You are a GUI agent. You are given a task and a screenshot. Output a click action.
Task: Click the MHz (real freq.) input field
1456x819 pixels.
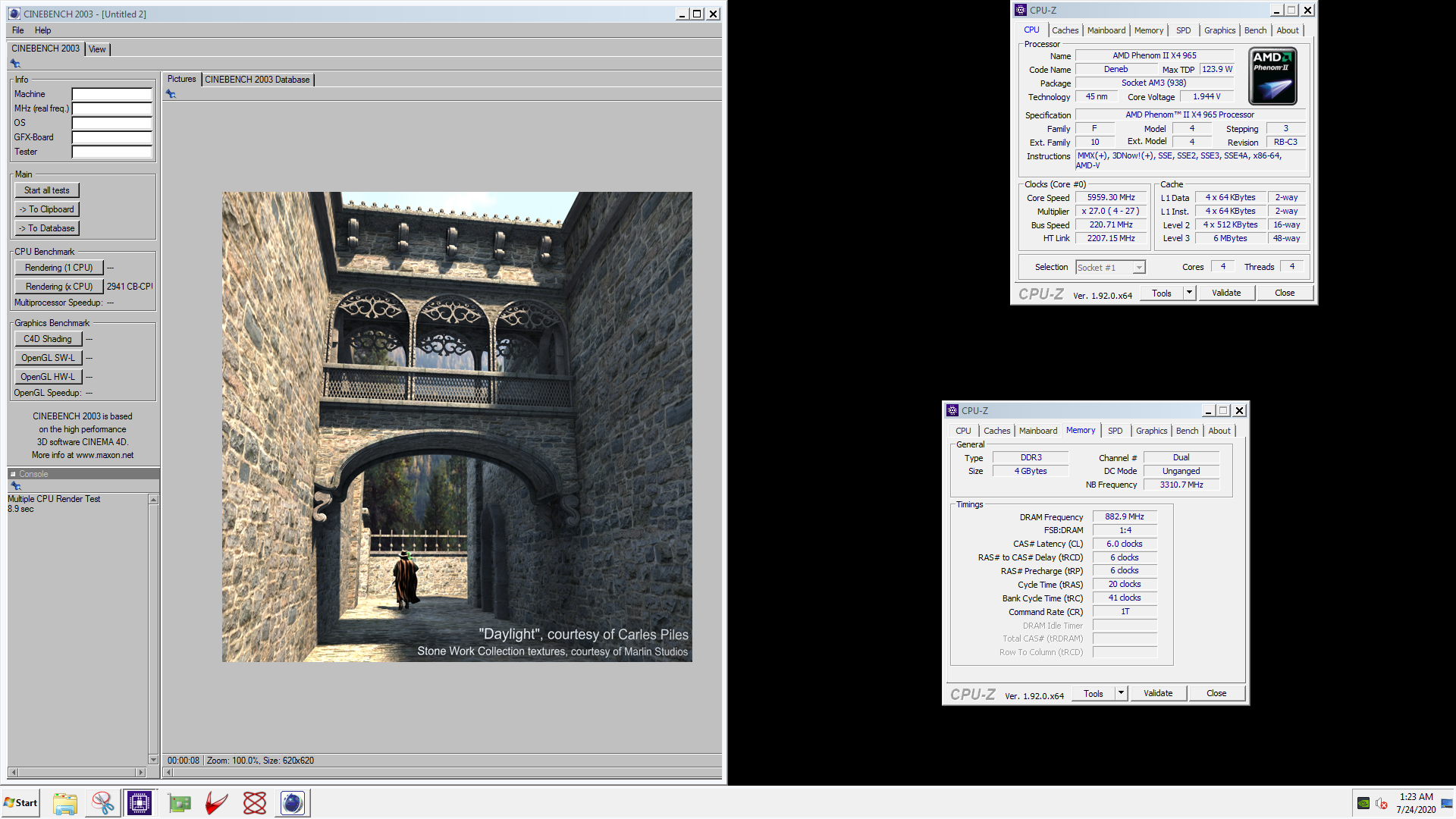coord(112,109)
